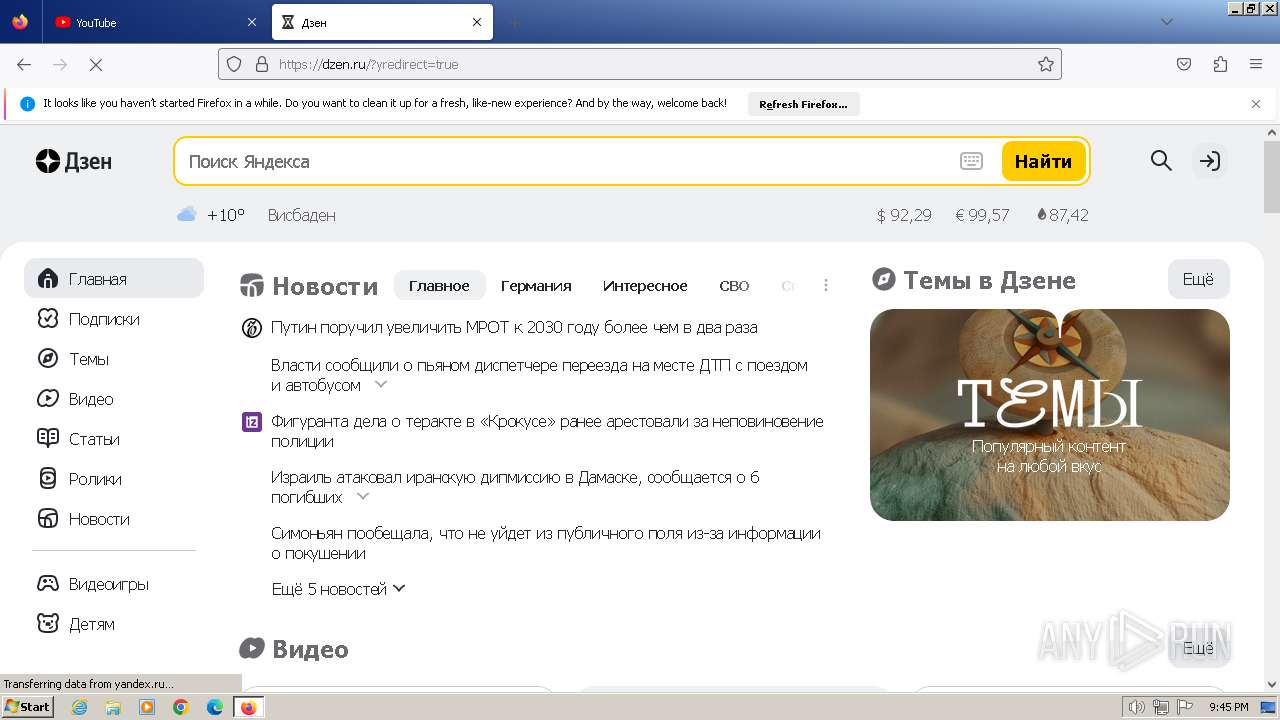Open the Firefox hamburger menu
This screenshot has height=720, width=1280.
coord(1256,64)
